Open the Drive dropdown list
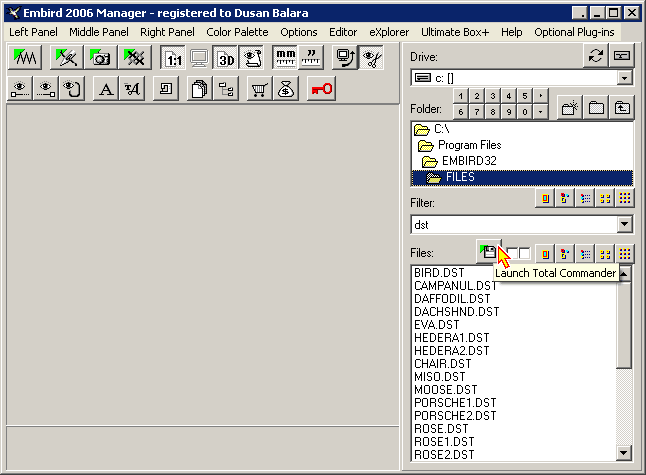The width and height of the screenshot is (646, 475). (x=625, y=77)
